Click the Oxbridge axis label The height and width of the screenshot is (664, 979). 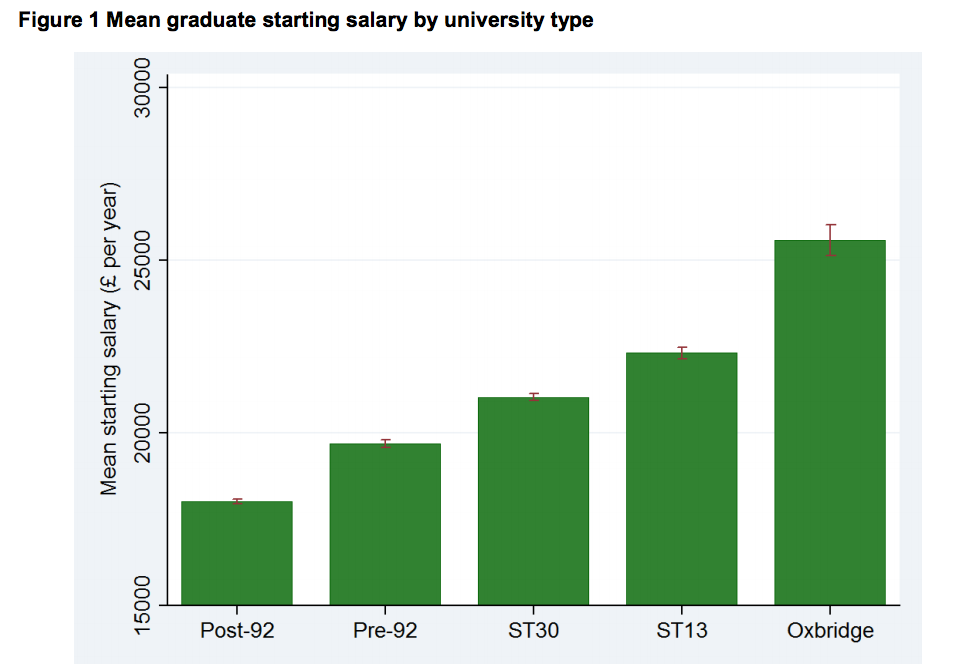(x=830, y=631)
